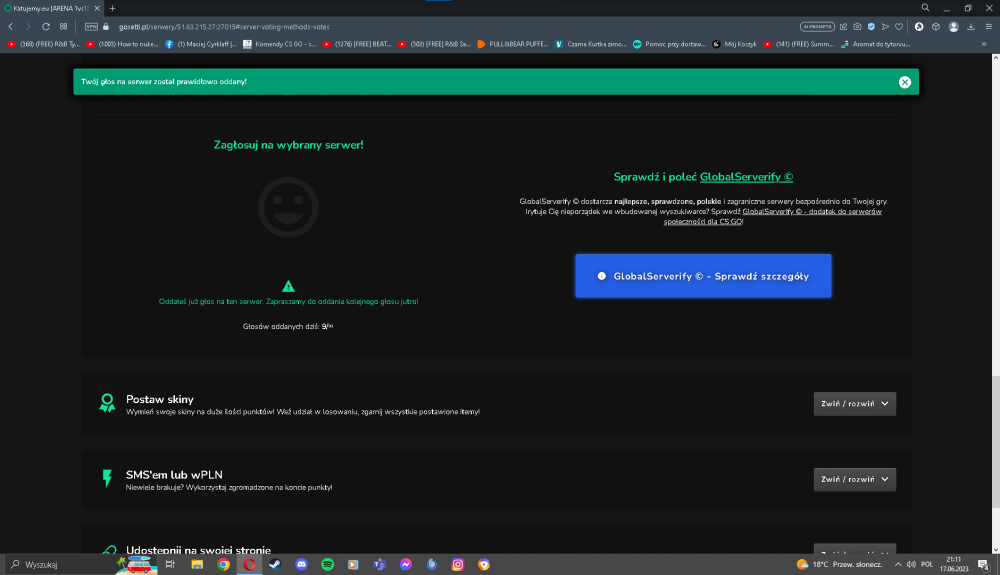1000x575 pixels.
Task: Open the extensions cube icon
Action: (x=936, y=27)
